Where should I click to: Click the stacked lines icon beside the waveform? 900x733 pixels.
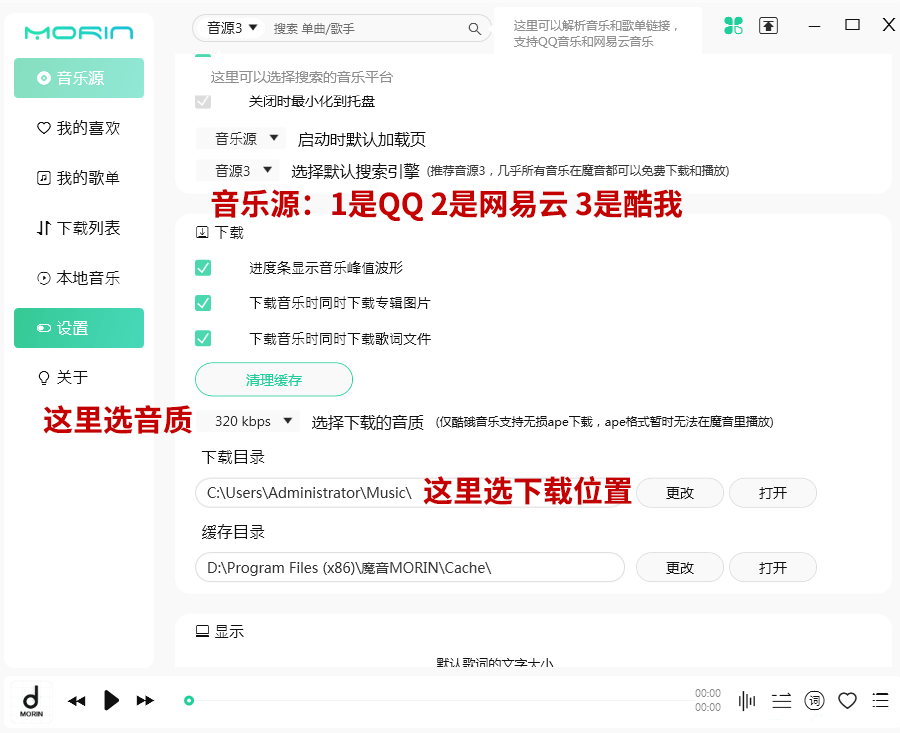point(781,701)
